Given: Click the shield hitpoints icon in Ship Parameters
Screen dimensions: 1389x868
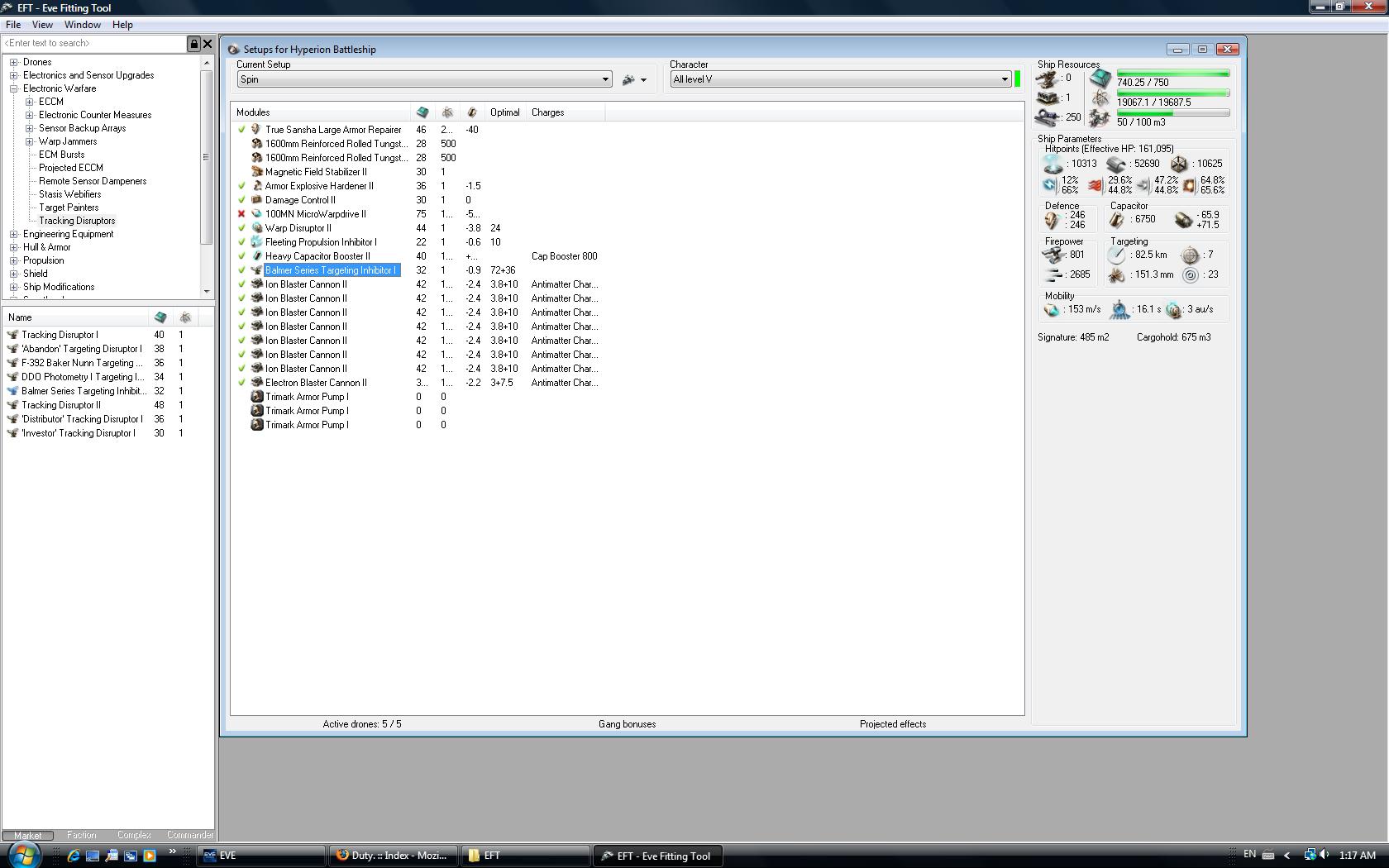Looking at the screenshot, I should coord(1052,165).
